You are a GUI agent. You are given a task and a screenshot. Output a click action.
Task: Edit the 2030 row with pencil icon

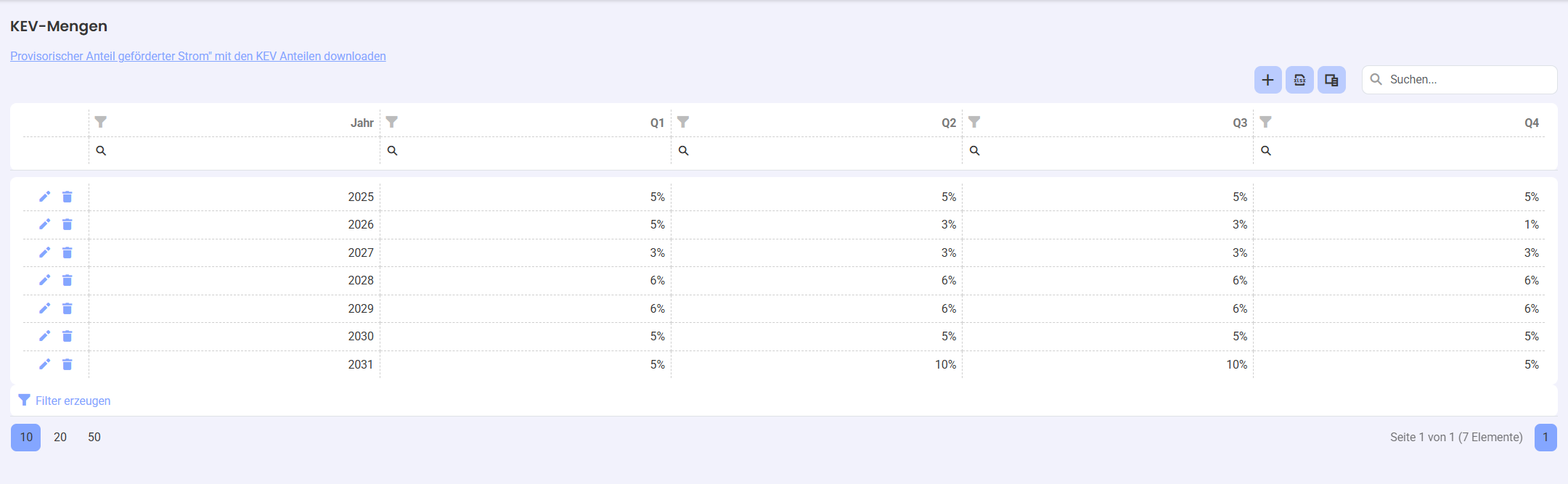click(44, 336)
